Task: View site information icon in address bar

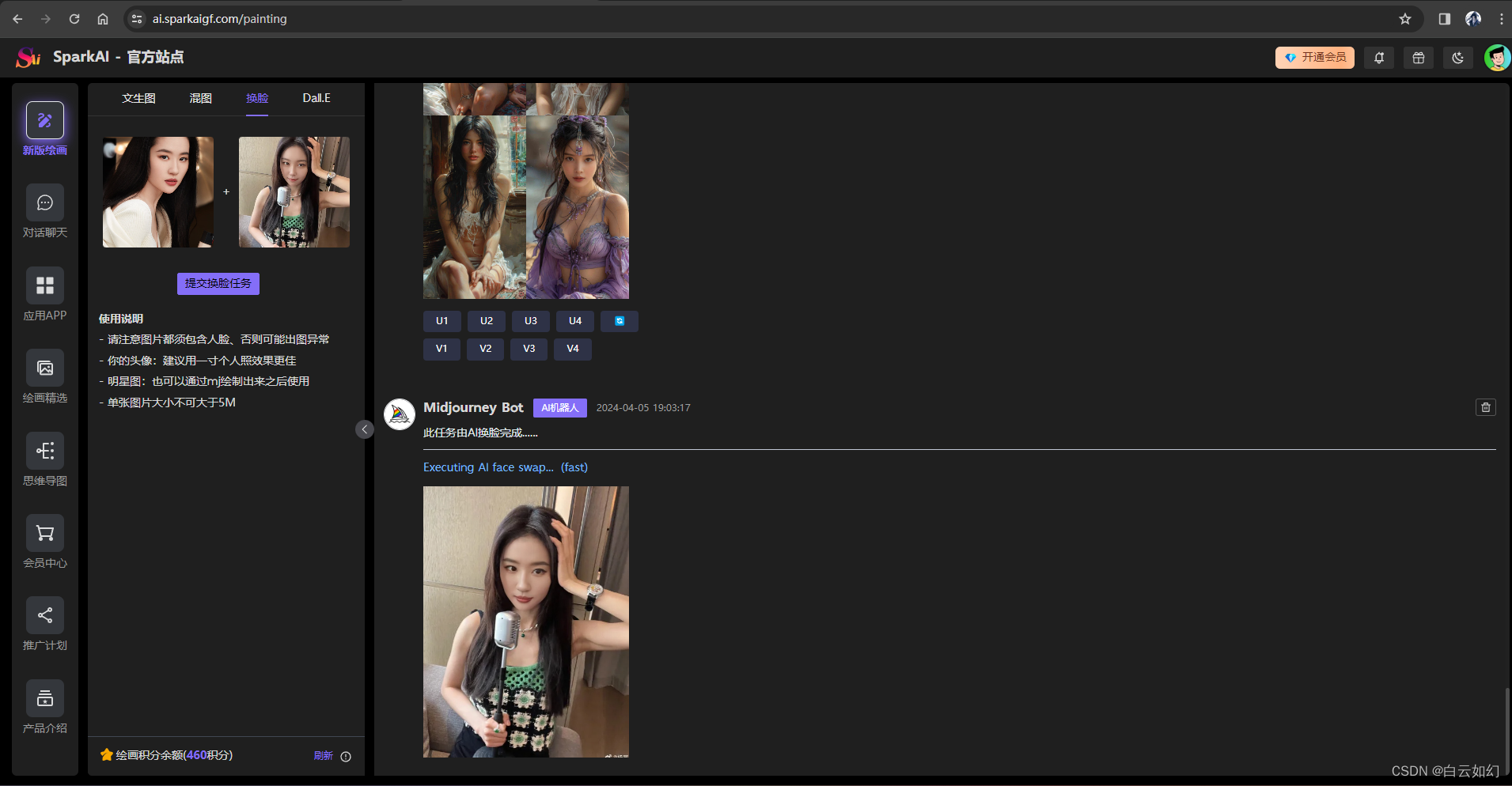Action: coord(137,19)
